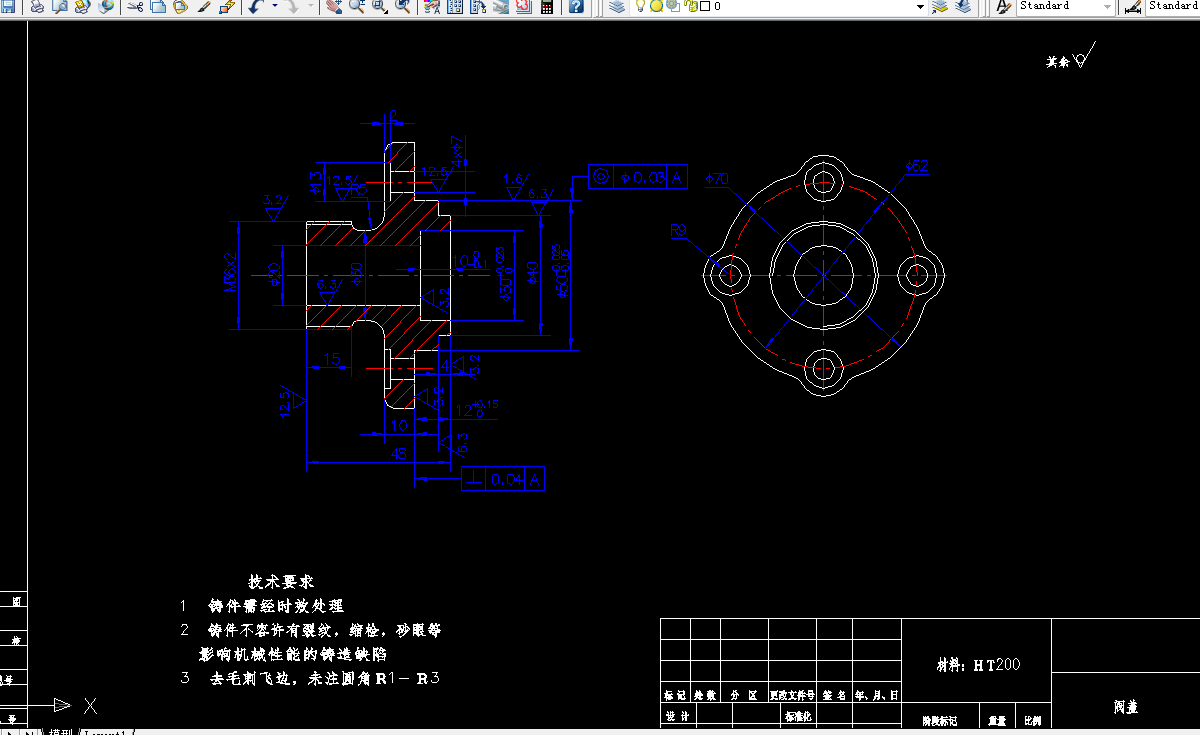
Task: Select the 模型 (Model) tab
Action: point(61,732)
